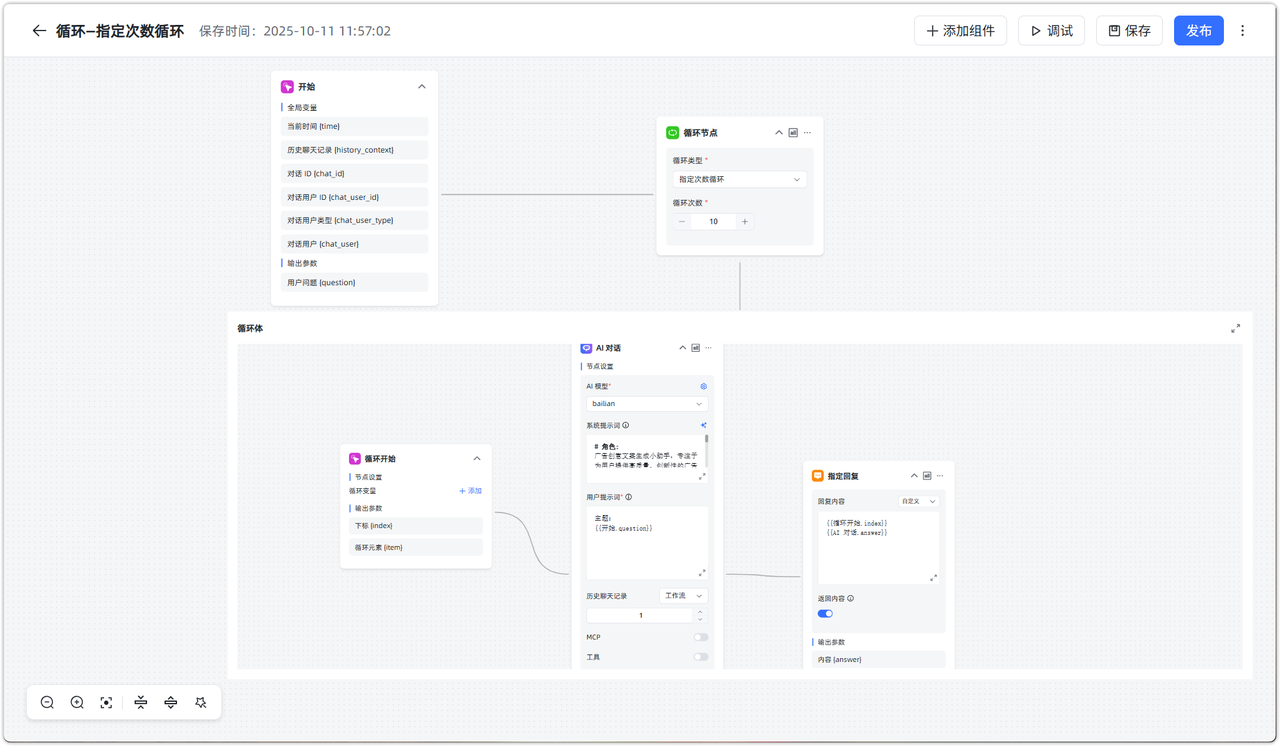The width and height of the screenshot is (1280, 746).
Task: Collapse all nodes with the toolbar icon
Action: (x=141, y=703)
